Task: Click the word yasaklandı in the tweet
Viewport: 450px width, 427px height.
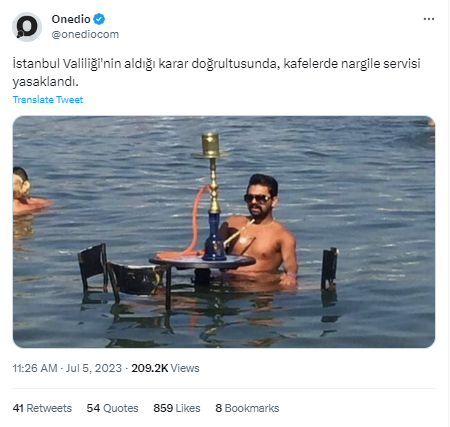Action: [x=46, y=81]
